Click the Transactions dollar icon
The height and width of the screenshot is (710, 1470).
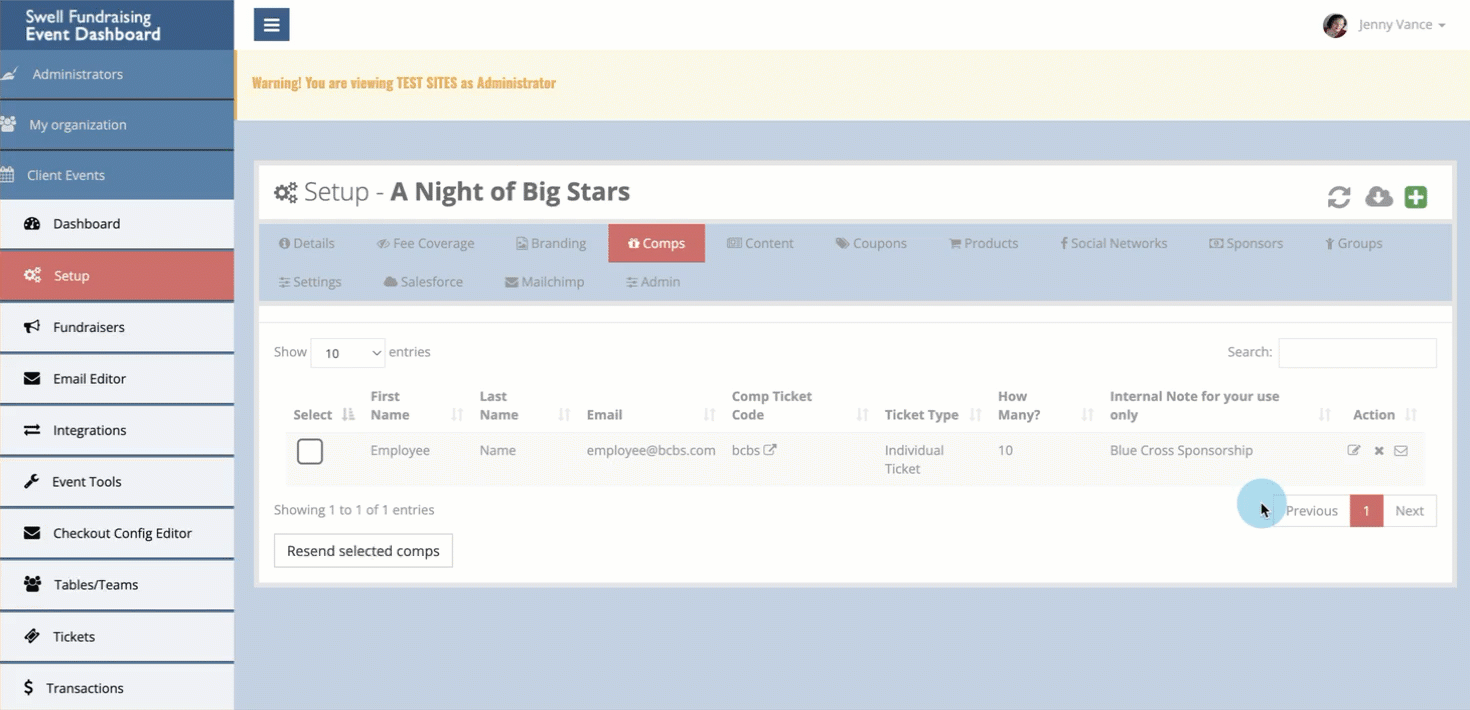tap(29, 688)
